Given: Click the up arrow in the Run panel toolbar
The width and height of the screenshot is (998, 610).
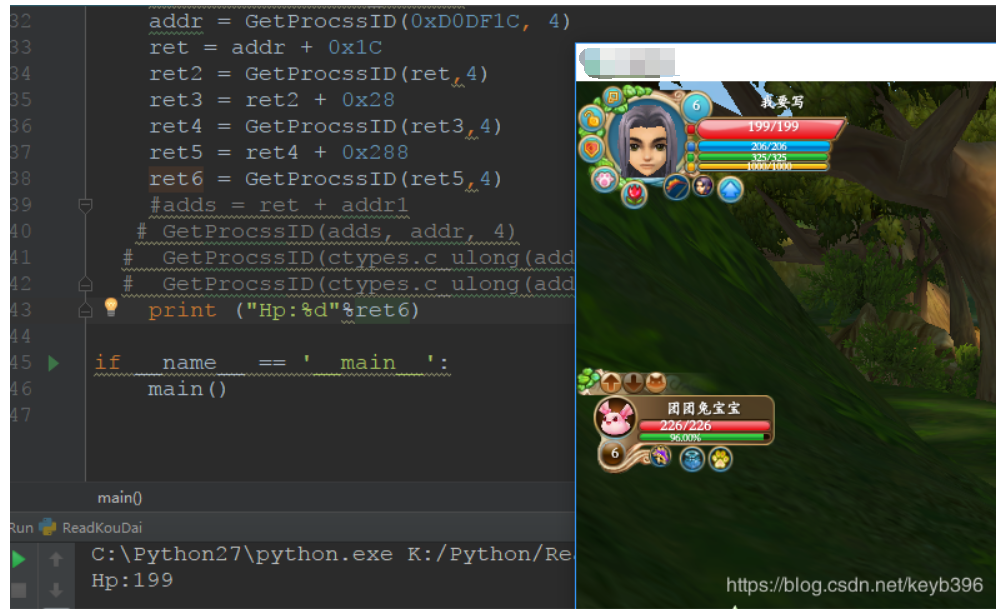Looking at the screenshot, I should click(56, 559).
